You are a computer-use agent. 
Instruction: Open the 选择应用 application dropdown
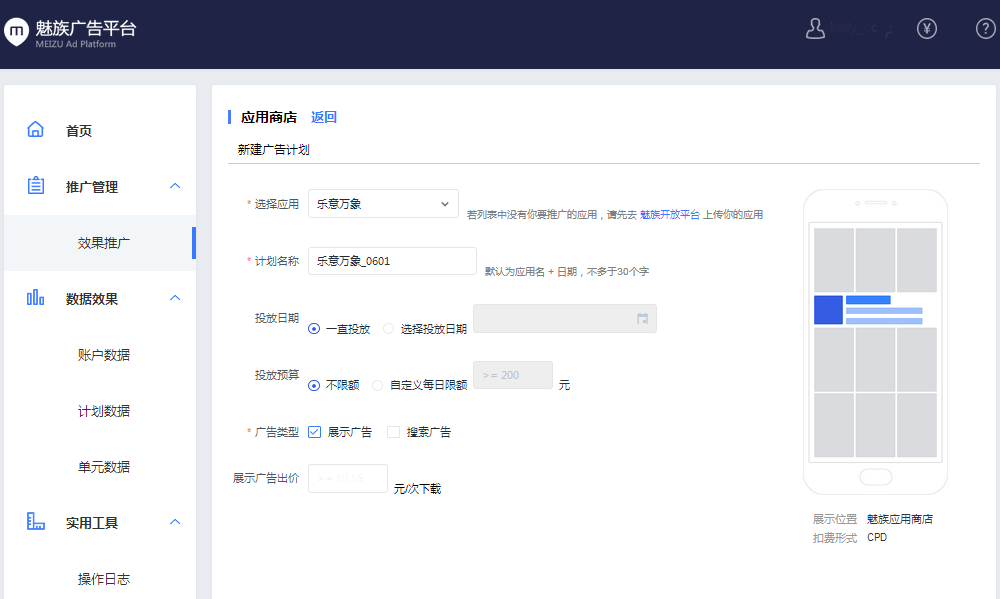coord(383,203)
